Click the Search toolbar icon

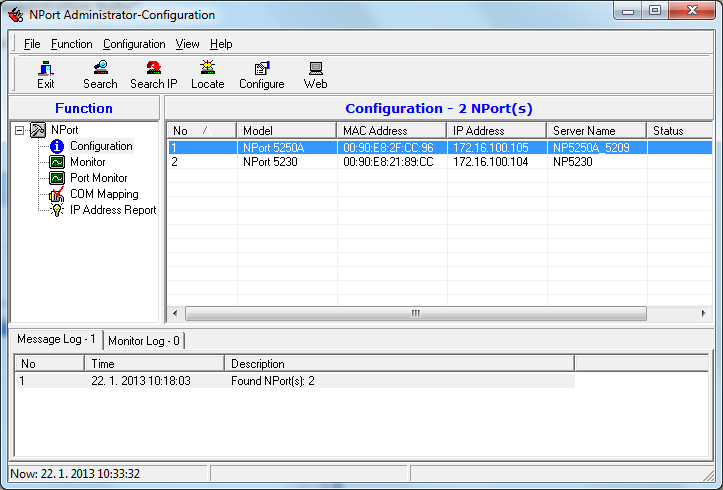[100, 75]
